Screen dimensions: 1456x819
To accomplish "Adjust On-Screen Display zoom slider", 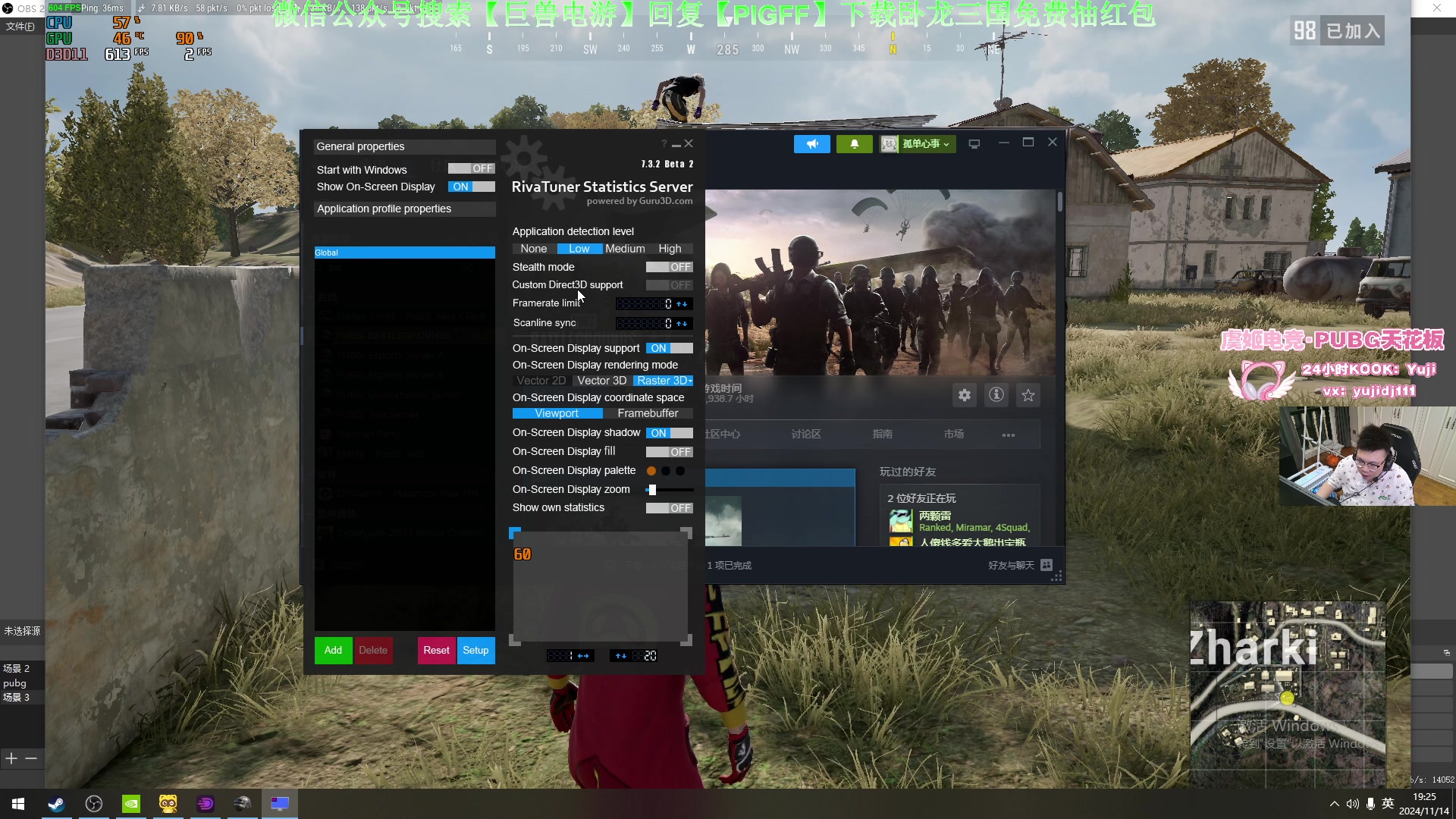I will click(x=652, y=490).
